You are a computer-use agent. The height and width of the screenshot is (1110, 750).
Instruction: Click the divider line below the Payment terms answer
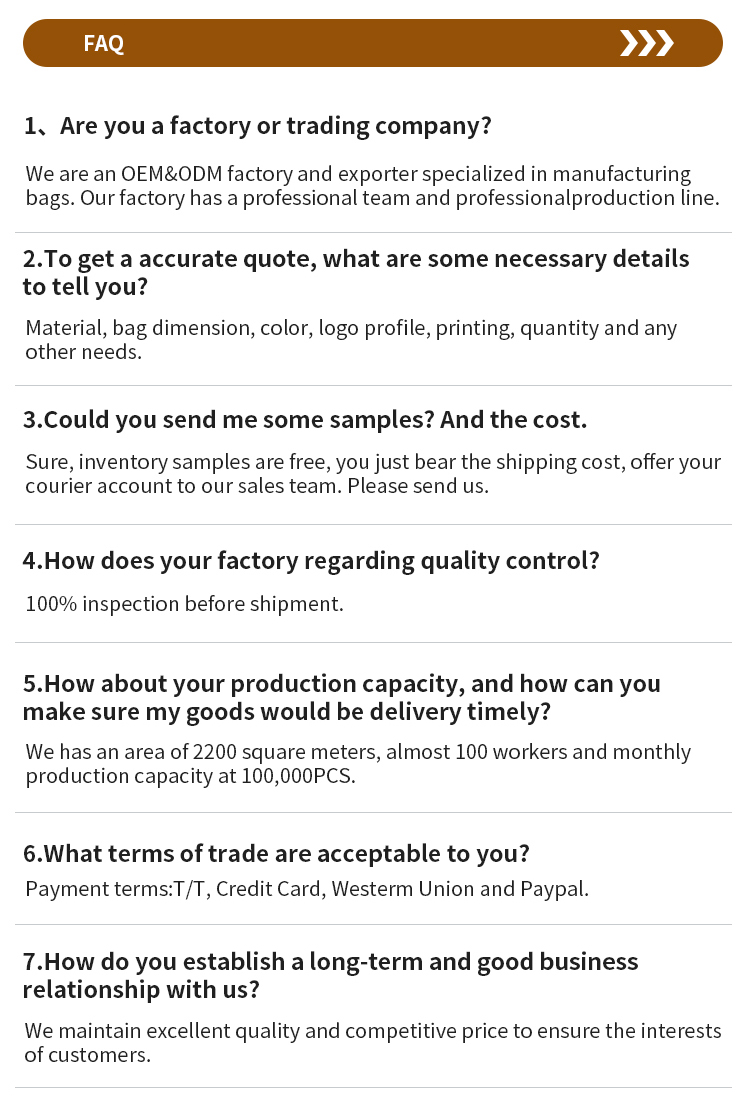click(373, 925)
